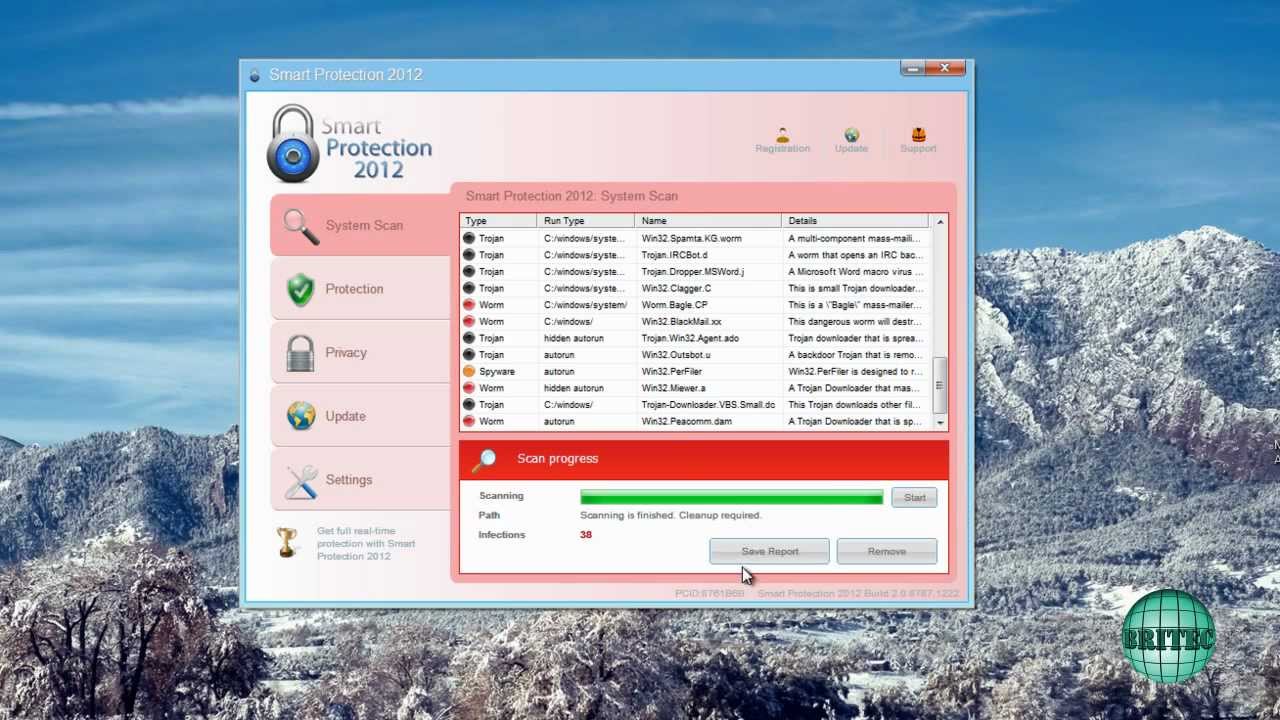Click black icon of Win32.Outsbot.u row

(x=468, y=355)
